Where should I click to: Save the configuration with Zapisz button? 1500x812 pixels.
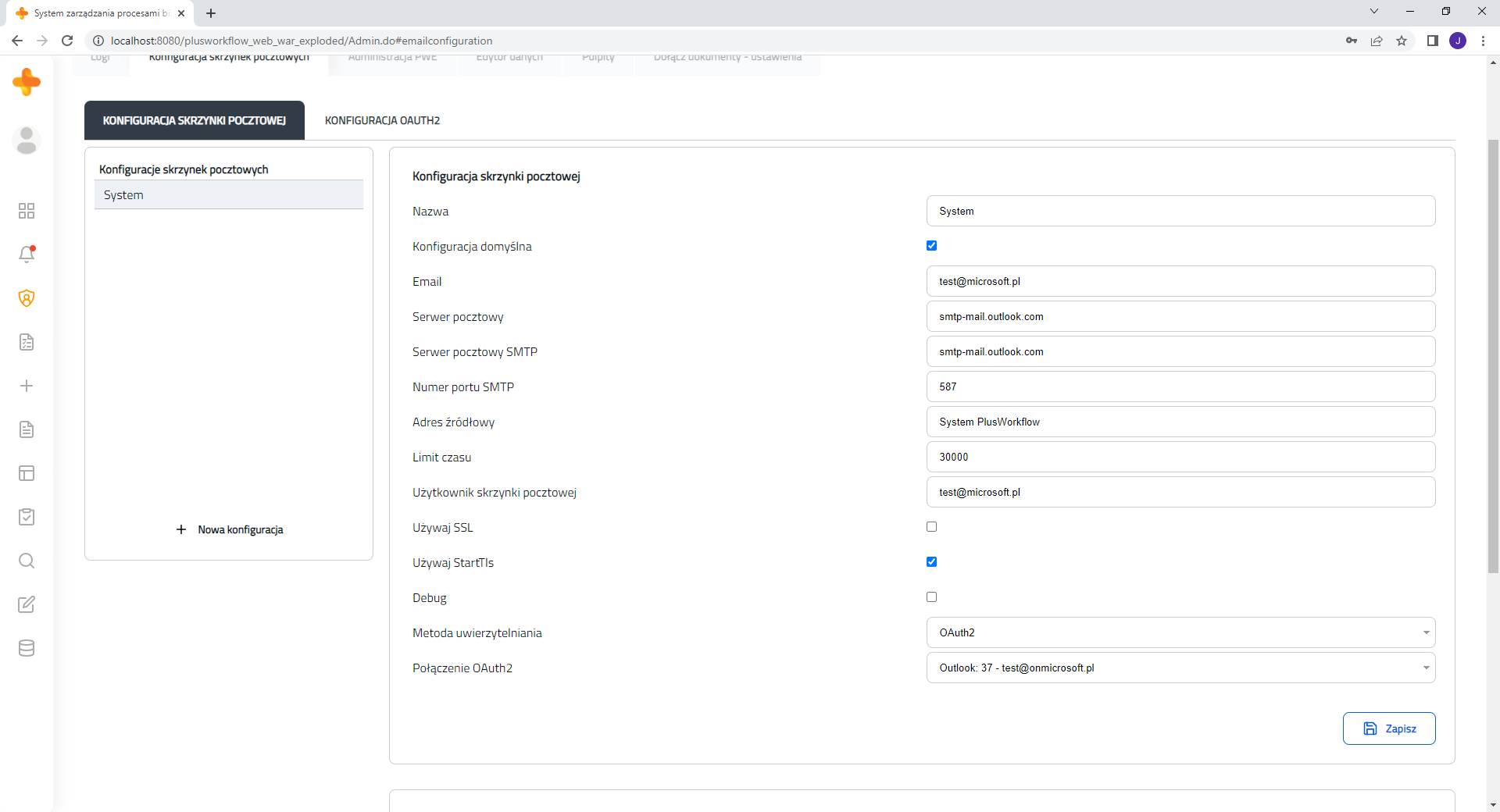pos(1389,728)
